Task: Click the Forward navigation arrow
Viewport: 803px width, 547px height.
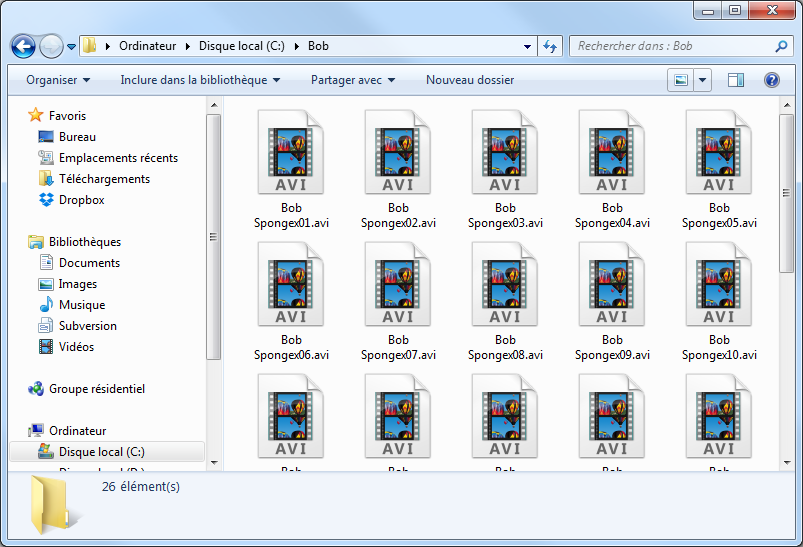Action: tap(51, 47)
